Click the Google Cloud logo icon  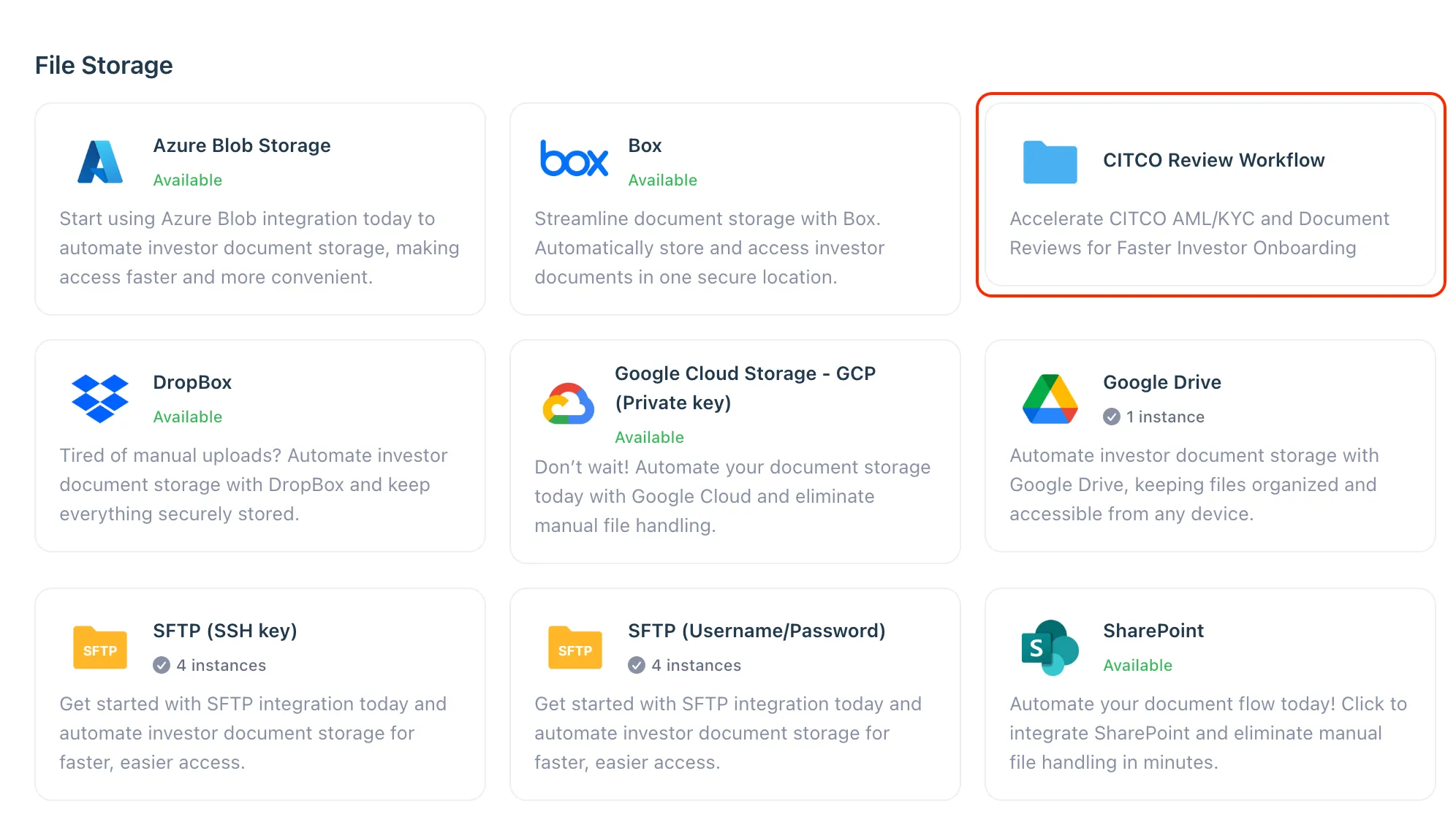click(x=569, y=403)
